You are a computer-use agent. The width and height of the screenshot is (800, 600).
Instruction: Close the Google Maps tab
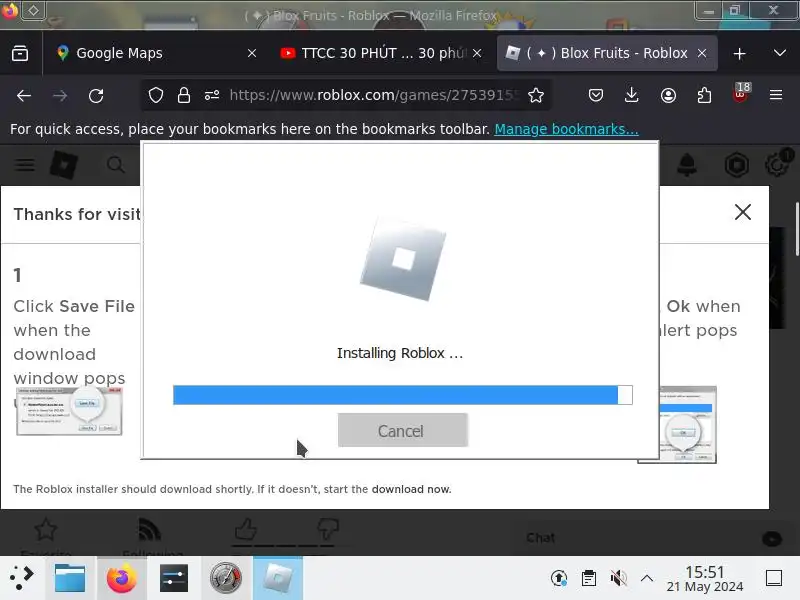click(252, 53)
